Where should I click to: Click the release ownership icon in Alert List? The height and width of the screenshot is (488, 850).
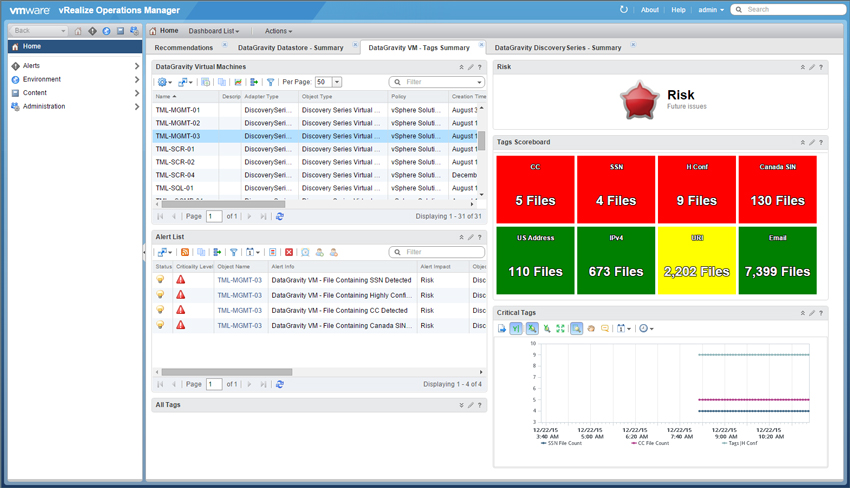(333, 252)
